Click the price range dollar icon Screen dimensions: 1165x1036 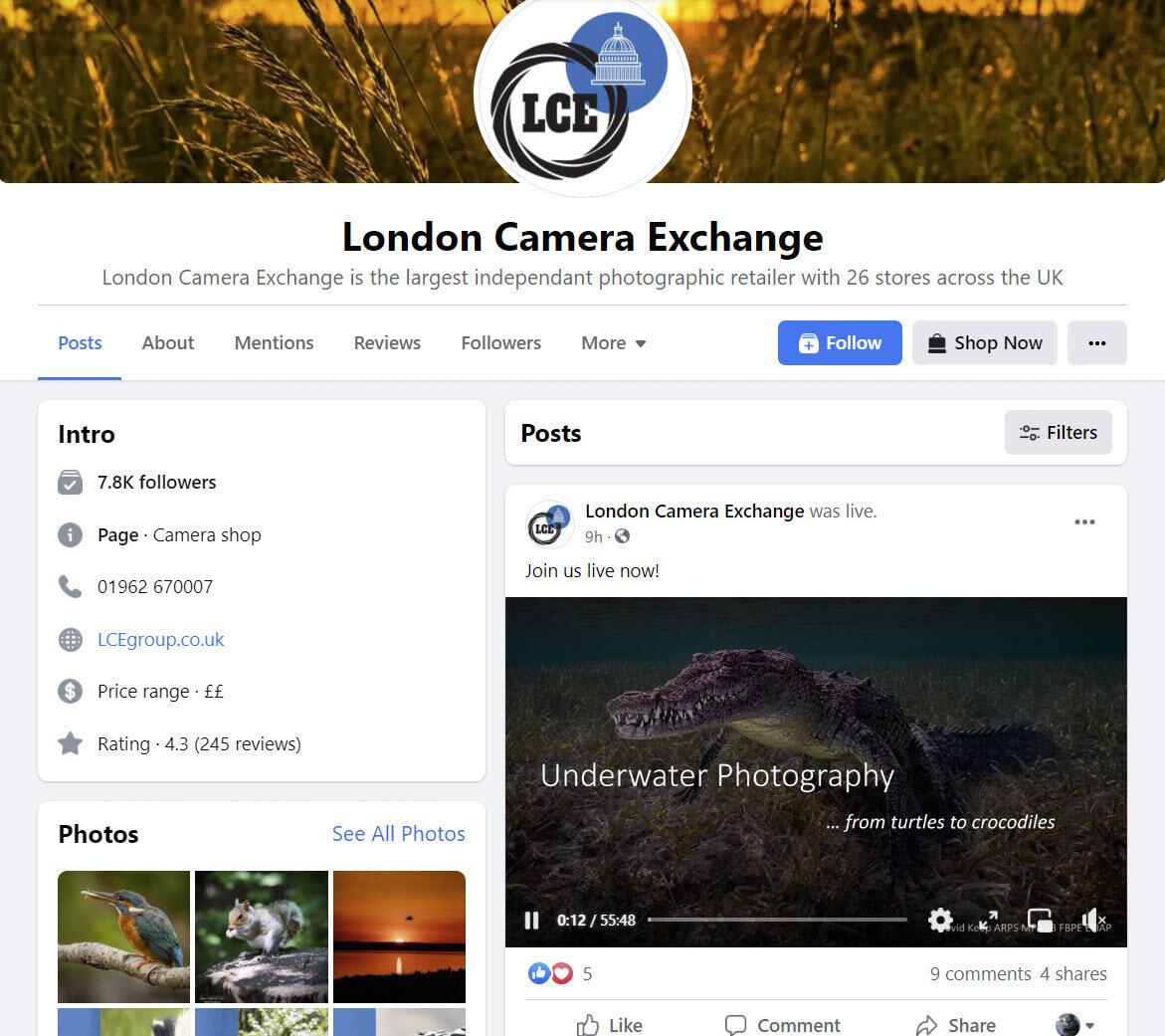pos(70,691)
